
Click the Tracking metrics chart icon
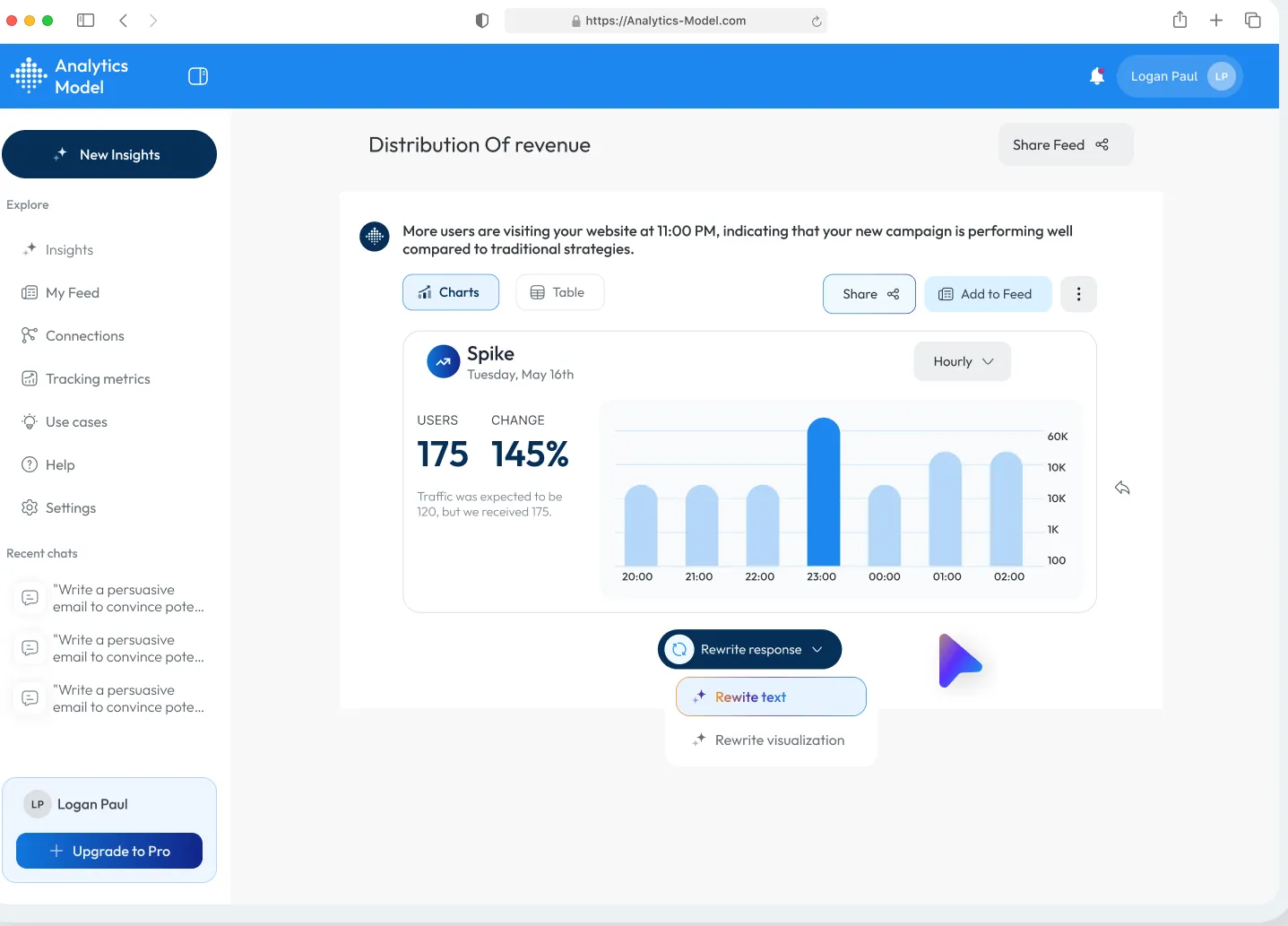coord(30,378)
